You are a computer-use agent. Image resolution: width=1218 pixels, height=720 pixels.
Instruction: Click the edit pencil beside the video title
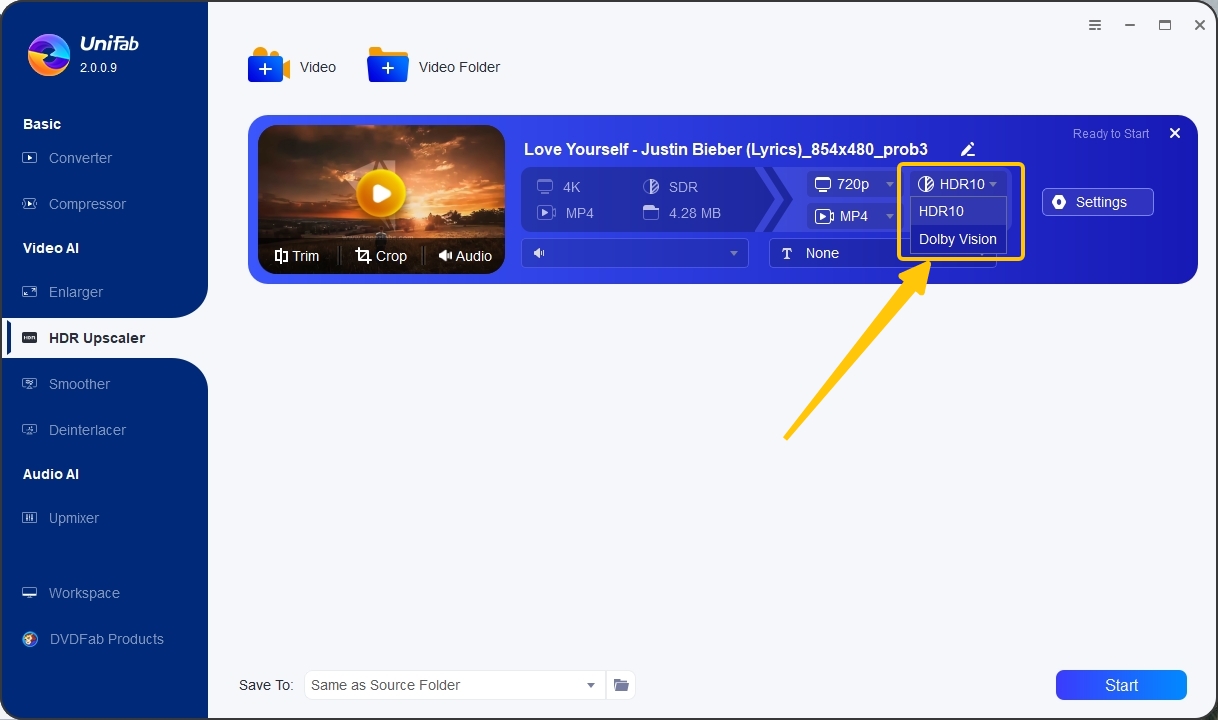coord(967,149)
